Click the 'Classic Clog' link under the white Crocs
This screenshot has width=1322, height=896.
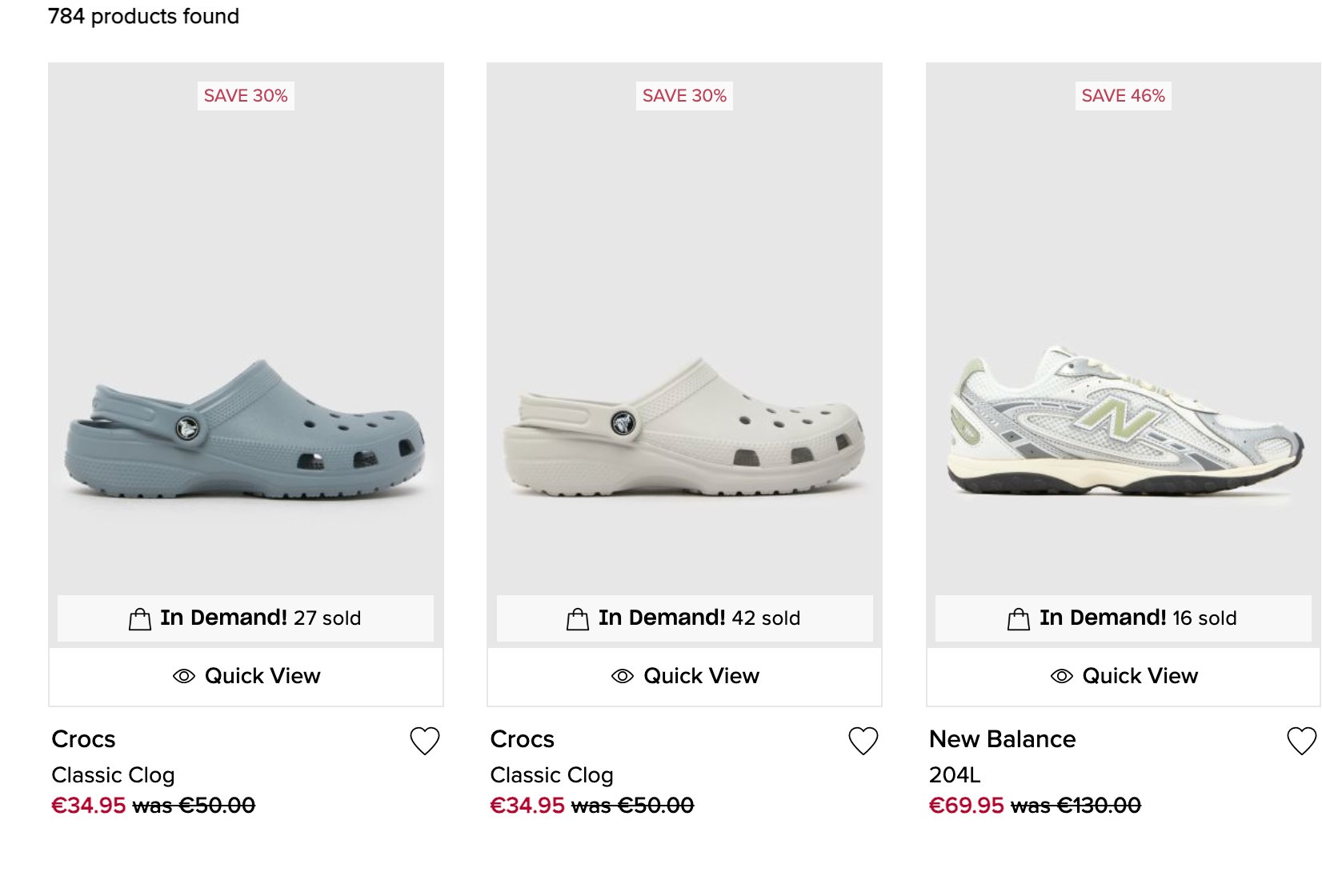(551, 774)
